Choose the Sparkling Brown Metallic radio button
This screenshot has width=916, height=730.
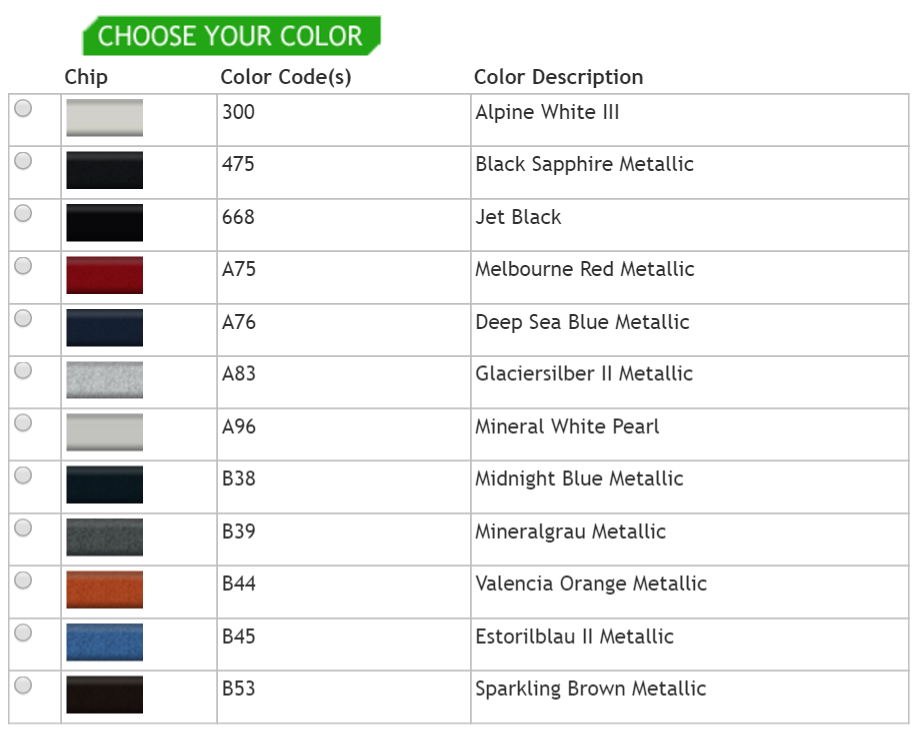pos(23,685)
